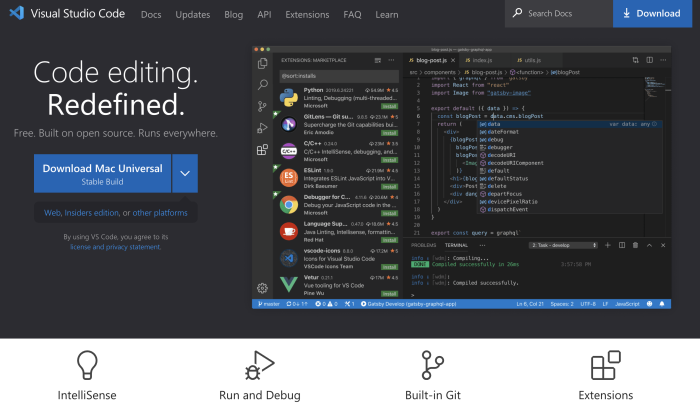Image resolution: width=700 pixels, height=411 pixels.
Task: Click the Visual Studio Code logo icon
Action: (x=17, y=14)
